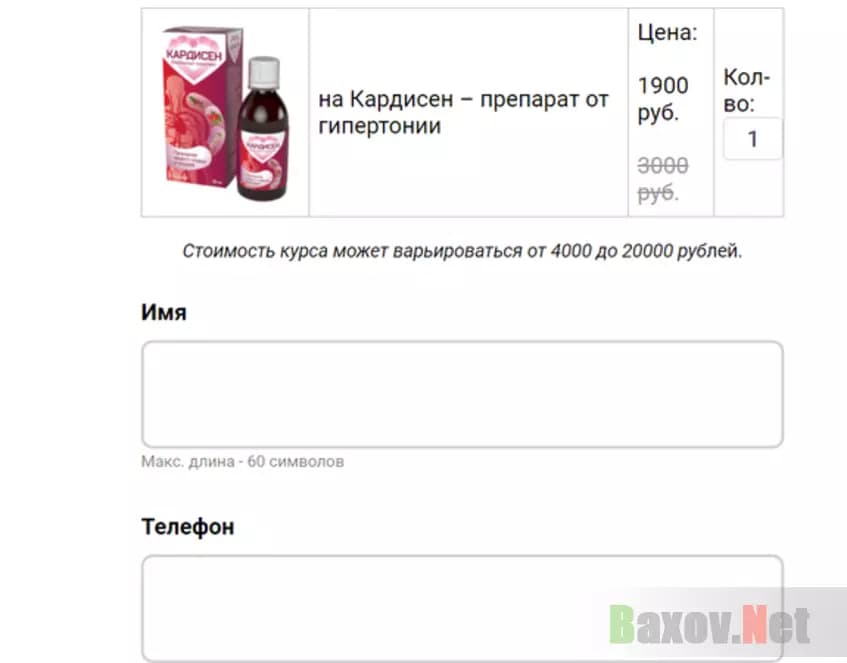Click the product title 'на Кардисен – препарат от гипертонии'
Screen dimensions: 847x663
click(463, 112)
